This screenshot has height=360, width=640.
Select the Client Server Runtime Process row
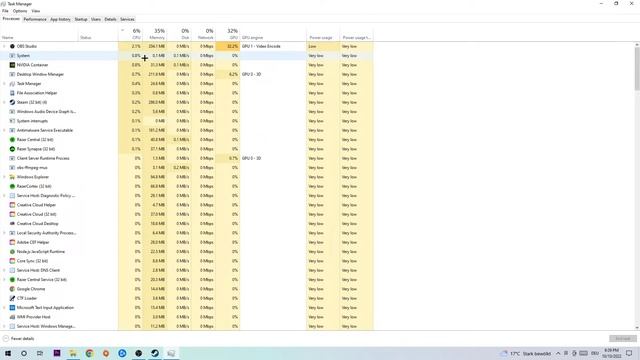click(x=187, y=158)
